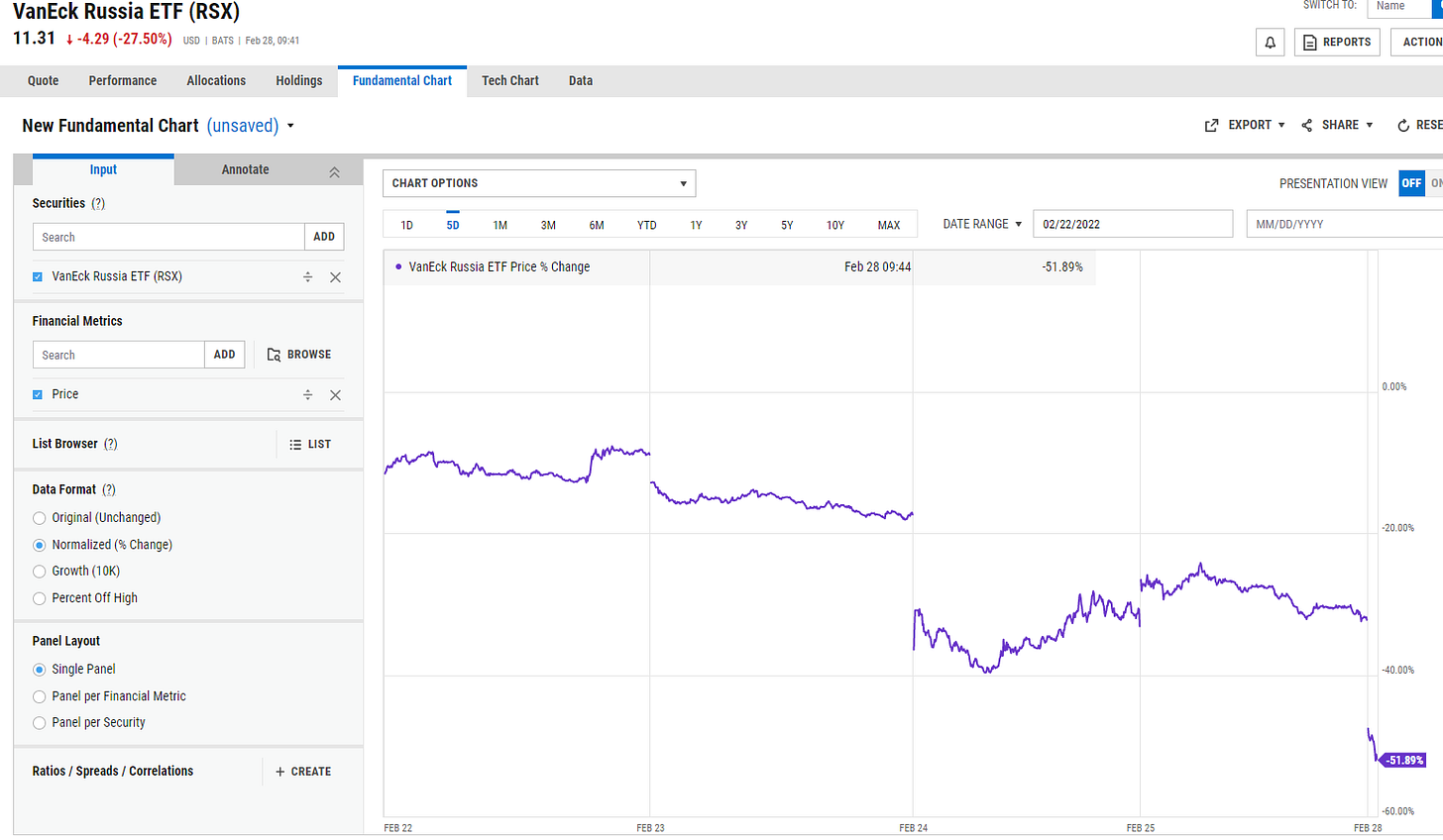This screenshot has width=1443, height=840.
Task: Select Growth (10K) data format
Action: pos(40,572)
